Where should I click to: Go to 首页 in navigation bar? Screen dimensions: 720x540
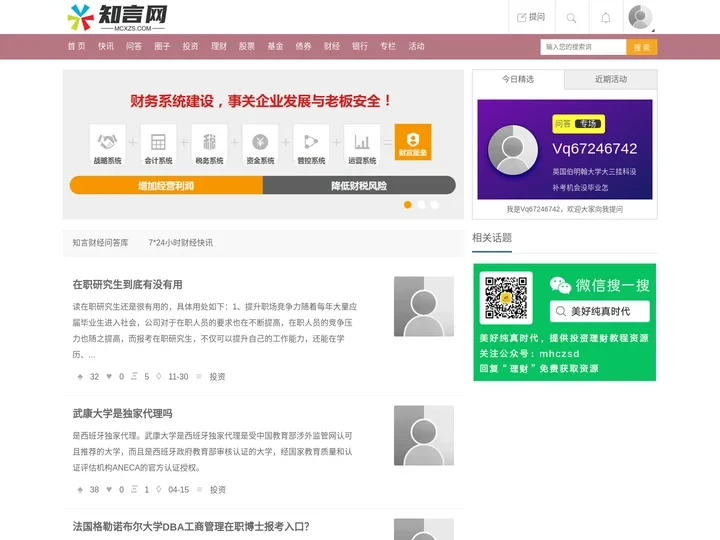point(76,46)
